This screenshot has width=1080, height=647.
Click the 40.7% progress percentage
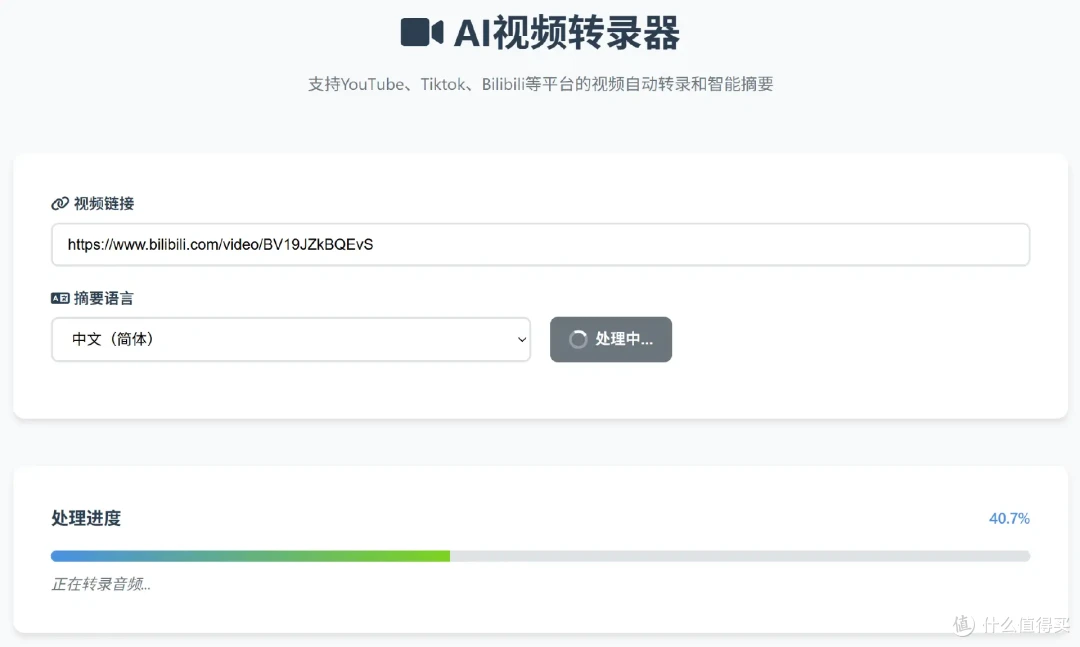coord(1009,518)
